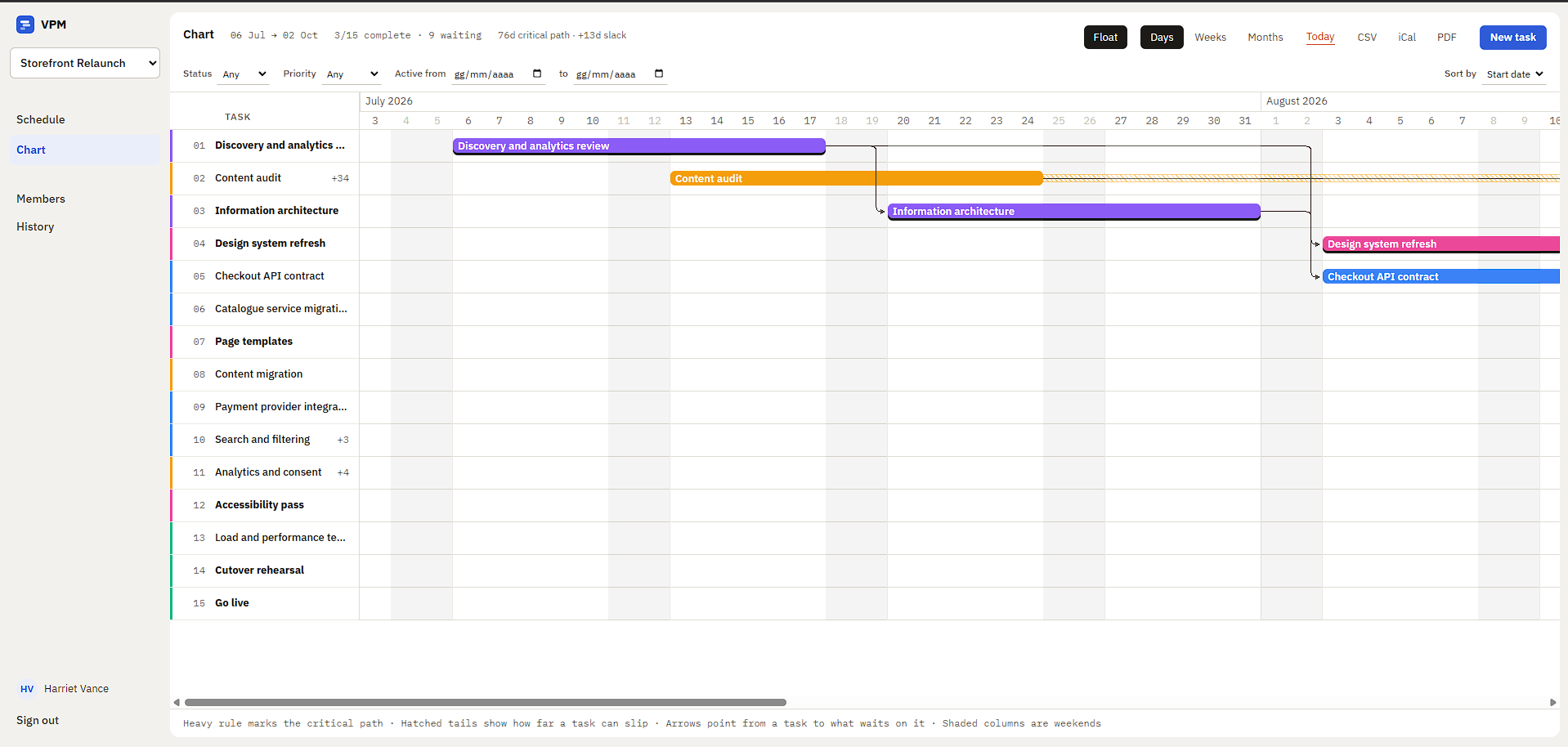Jump to Today on the chart
This screenshot has width=1568, height=747.
(x=1320, y=38)
